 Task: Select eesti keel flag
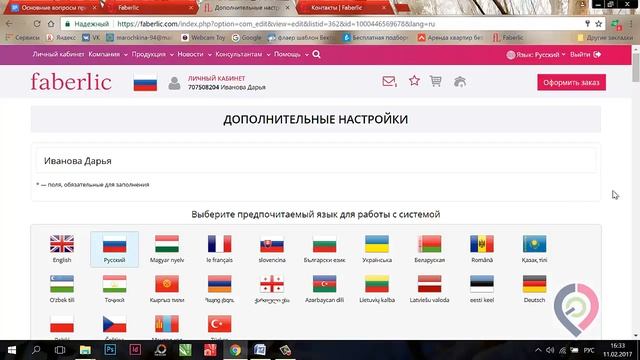pyautogui.click(x=482, y=284)
